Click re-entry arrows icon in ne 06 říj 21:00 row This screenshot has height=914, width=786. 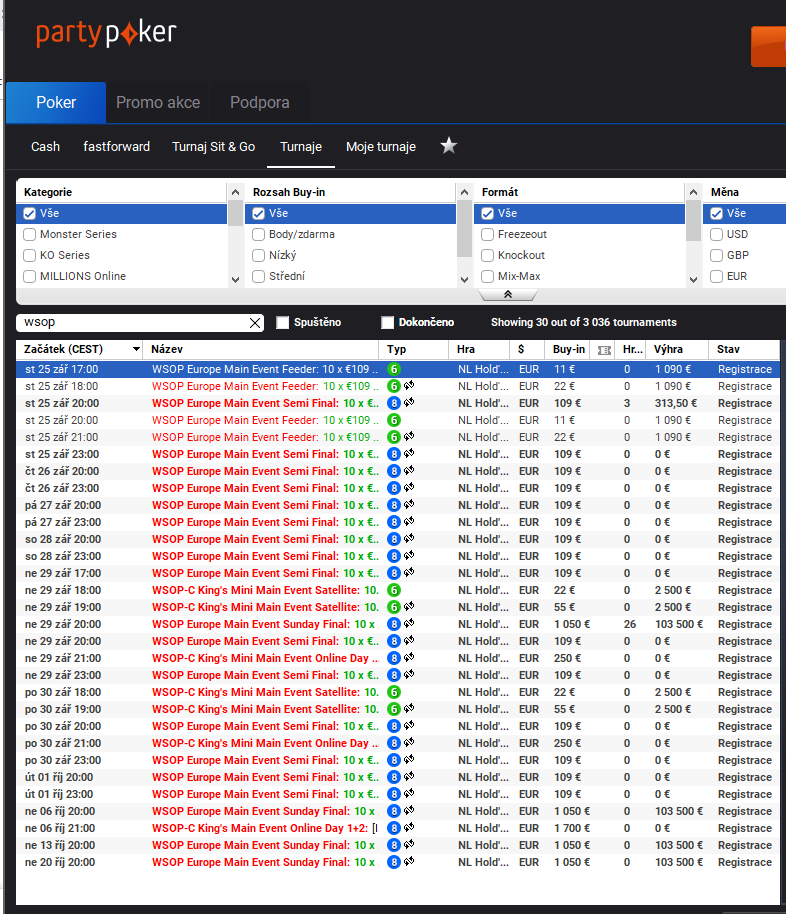pyautogui.click(x=409, y=827)
